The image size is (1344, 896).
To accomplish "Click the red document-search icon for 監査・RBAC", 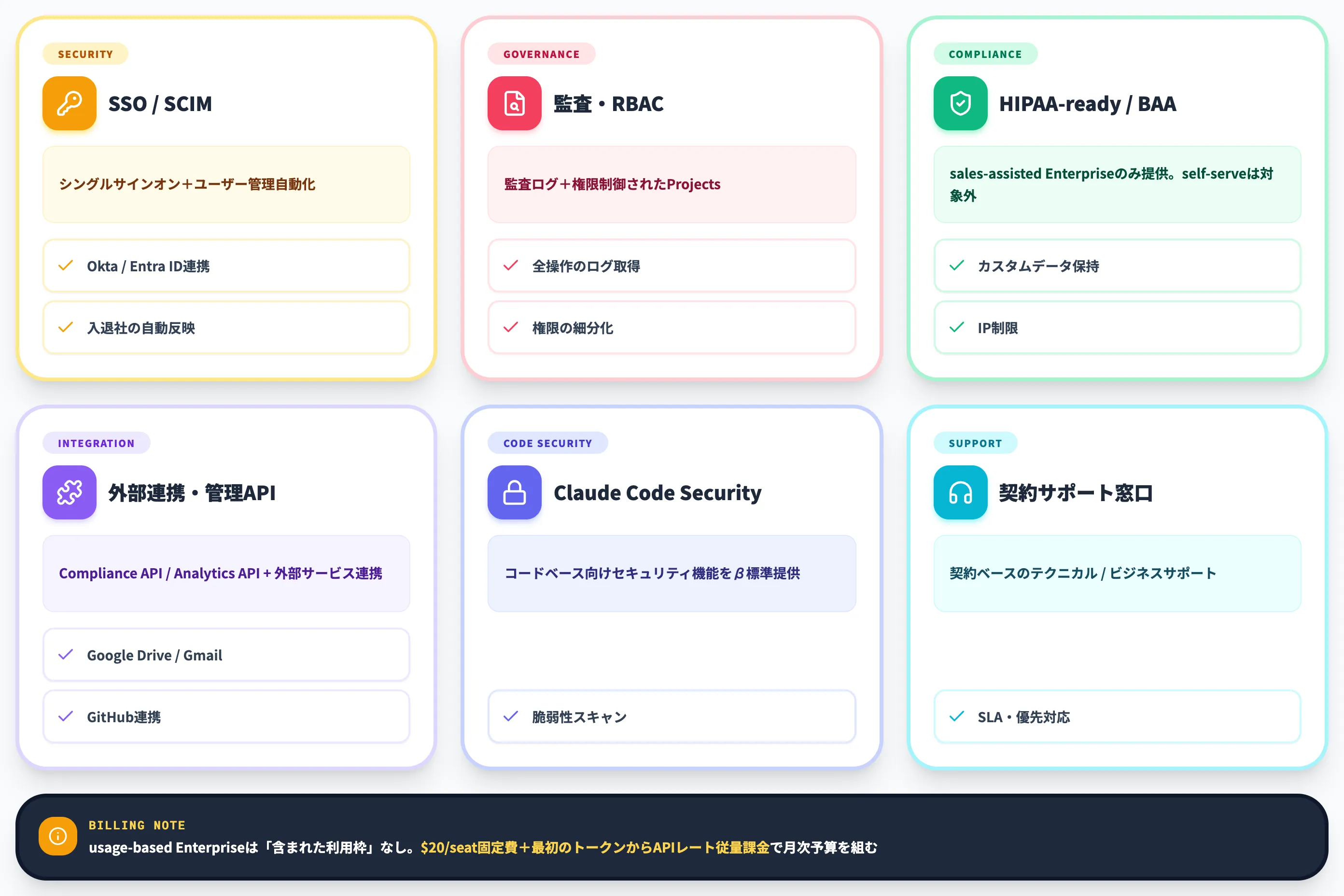I will coord(514,103).
